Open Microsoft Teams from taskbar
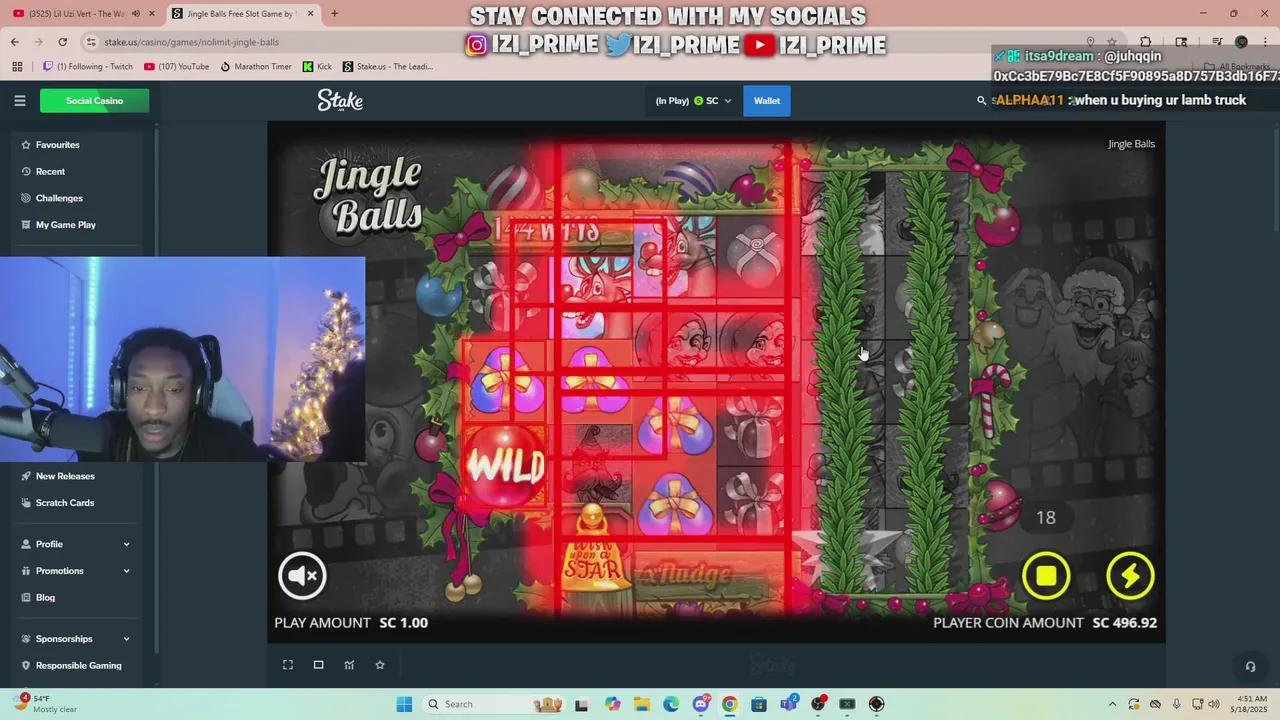Image resolution: width=1280 pixels, height=720 pixels. click(788, 704)
